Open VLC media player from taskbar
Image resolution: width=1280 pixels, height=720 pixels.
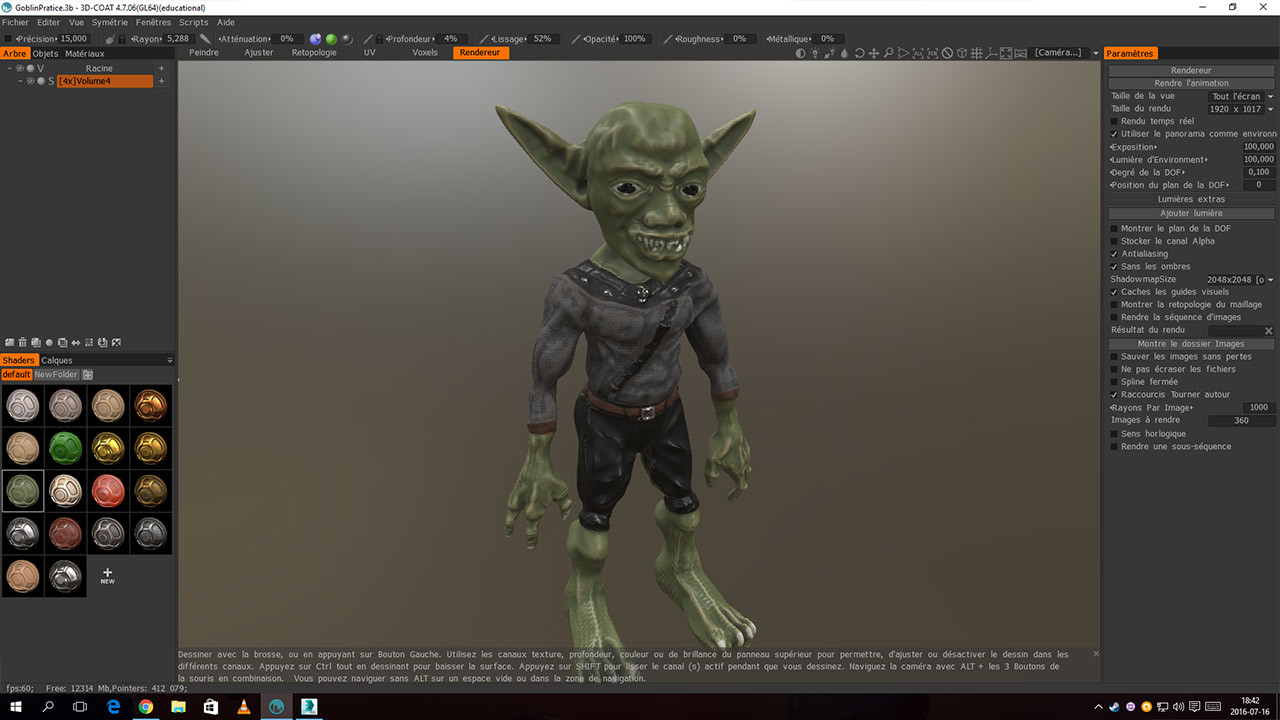click(243, 707)
